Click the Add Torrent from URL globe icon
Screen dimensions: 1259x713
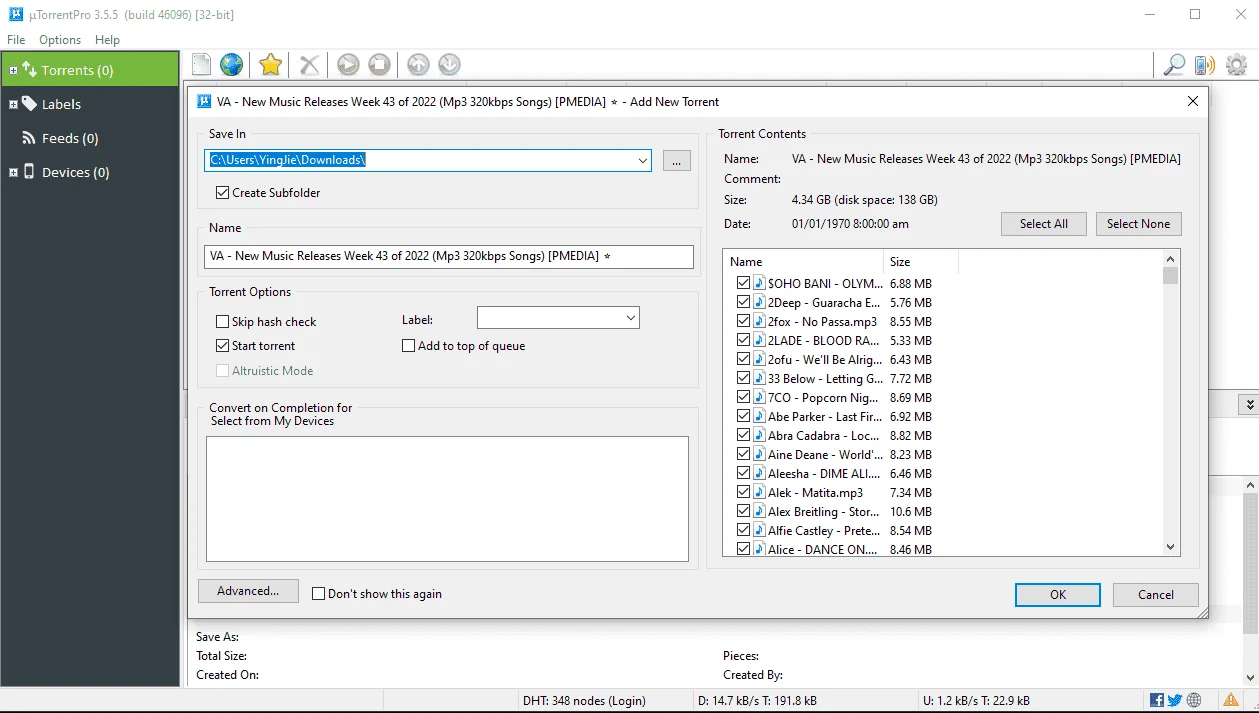pyautogui.click(x=232, y=65)
